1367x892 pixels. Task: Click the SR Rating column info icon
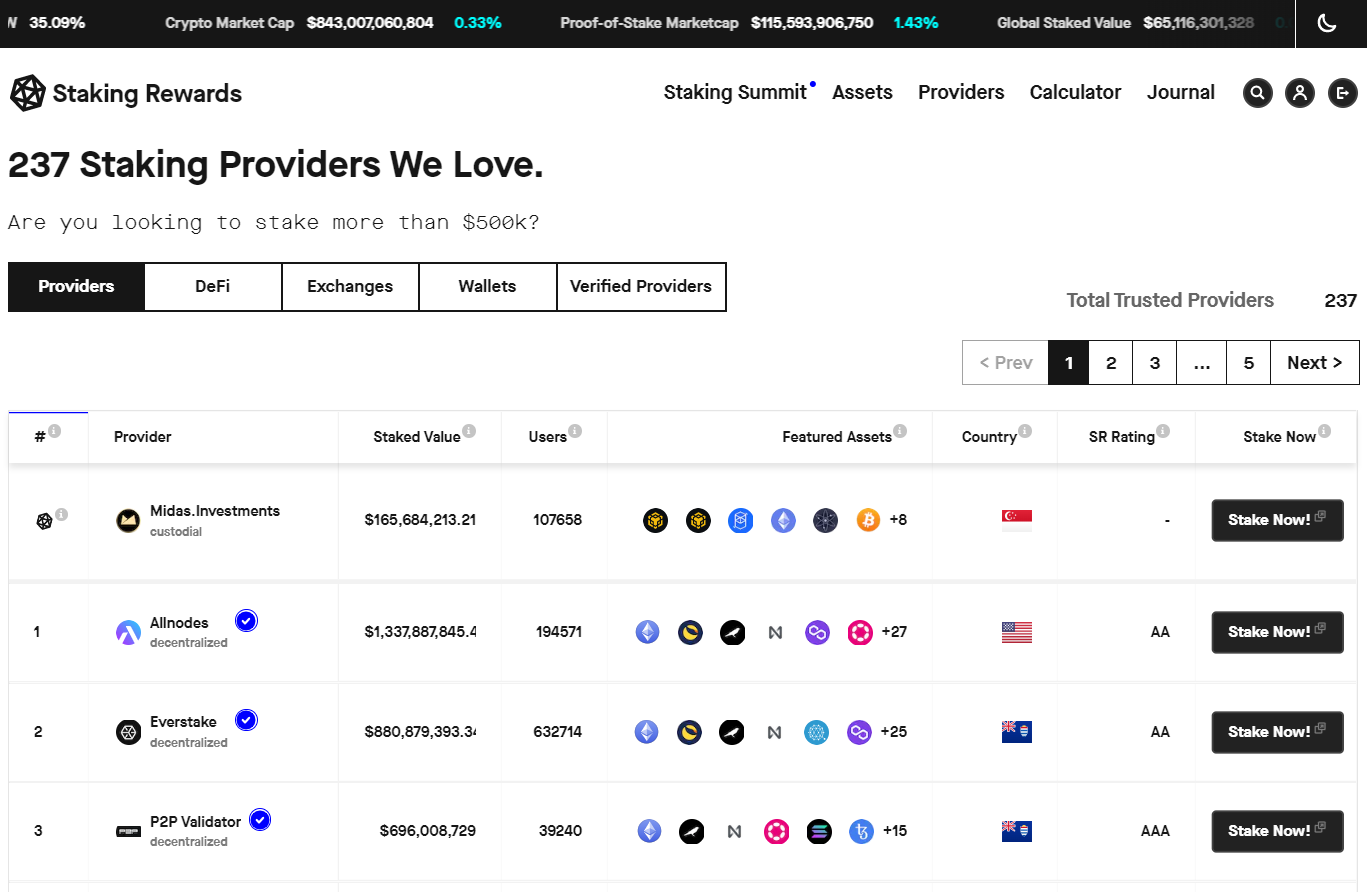1163,431
